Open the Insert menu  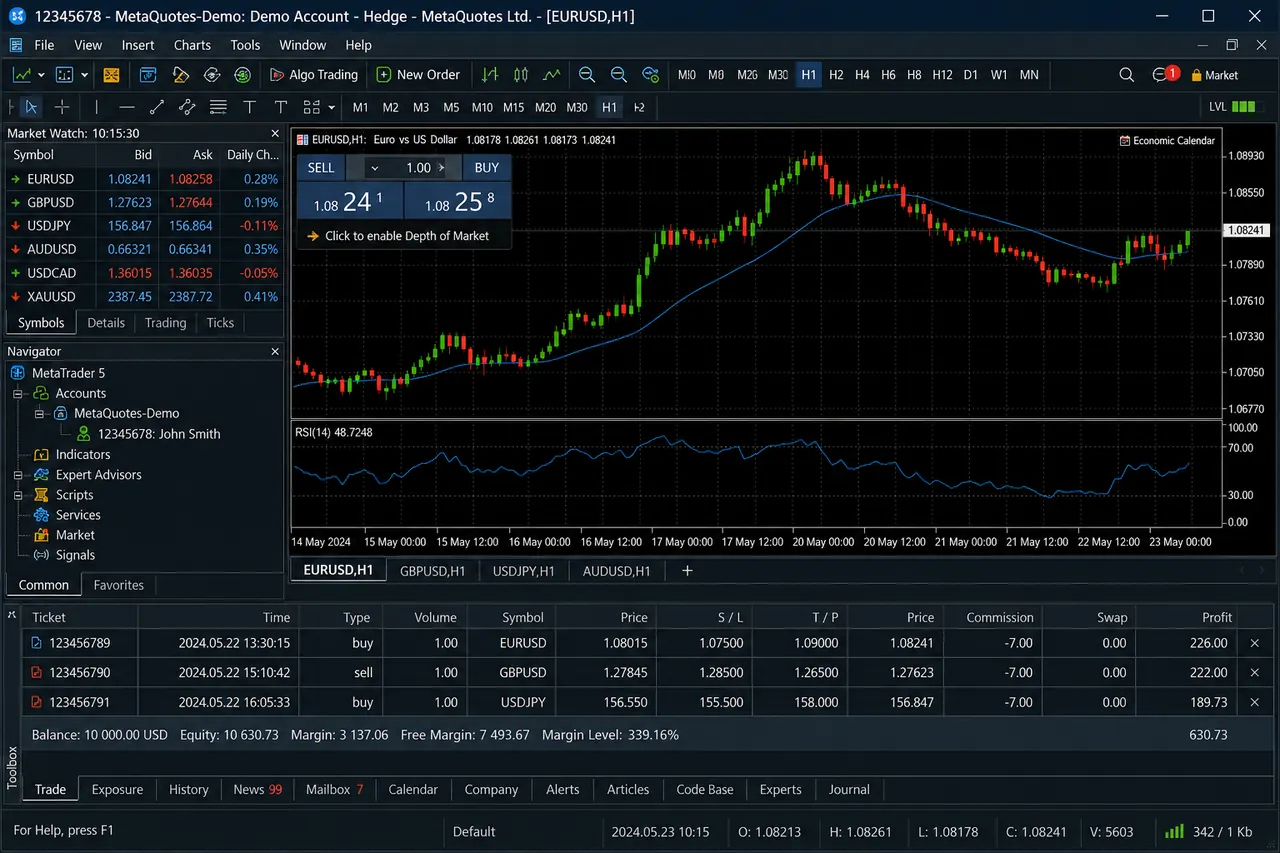coord(138,45)
